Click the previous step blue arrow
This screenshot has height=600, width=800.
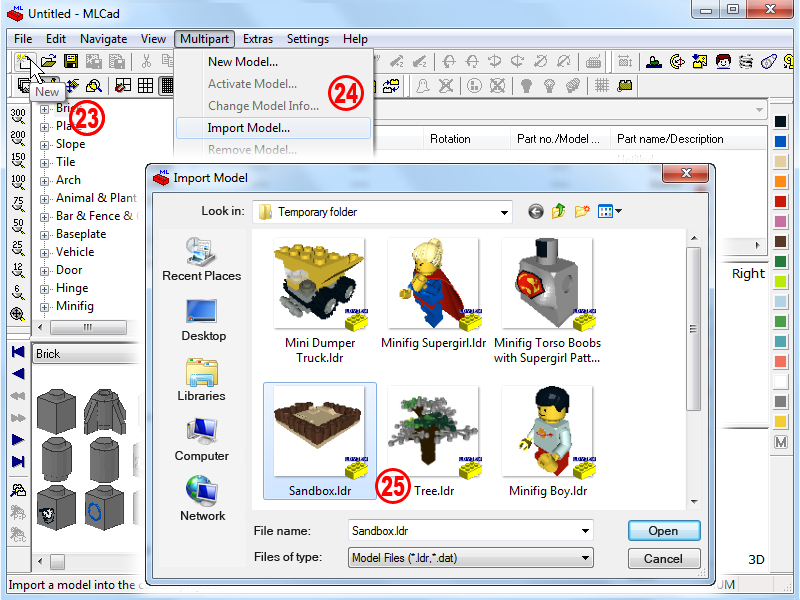tap(18, 374)
